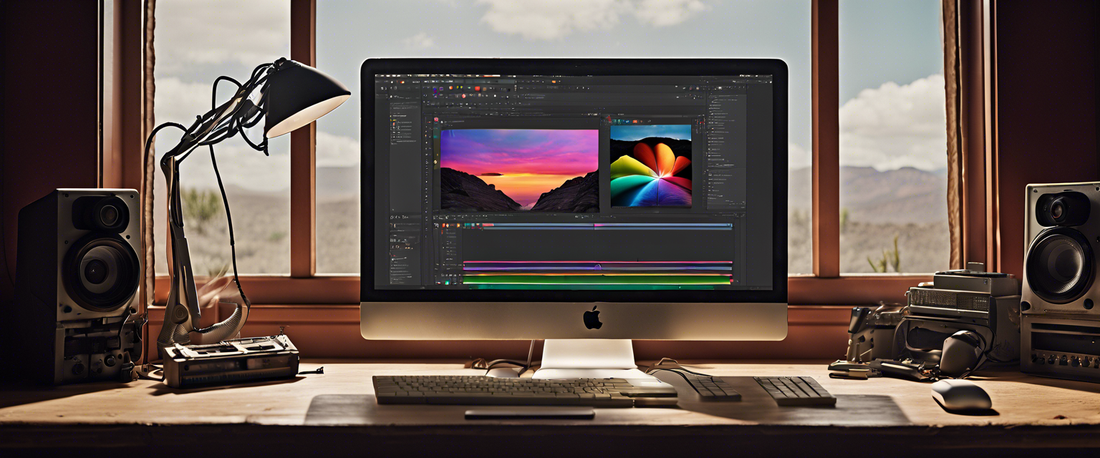Expand the first item in the left panel

[393, 116]
